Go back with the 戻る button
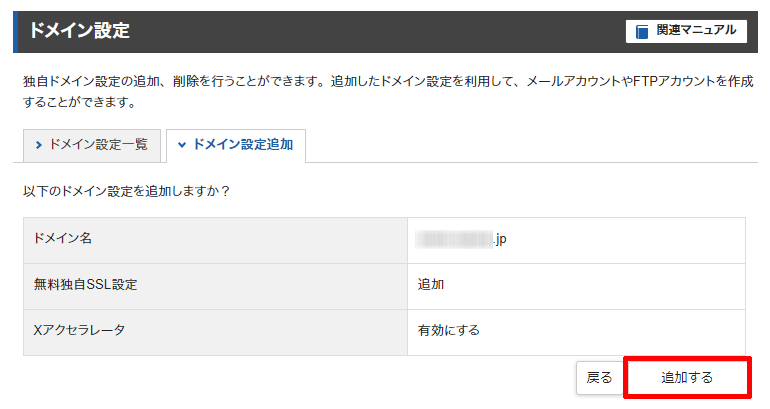 pos(599,378)
